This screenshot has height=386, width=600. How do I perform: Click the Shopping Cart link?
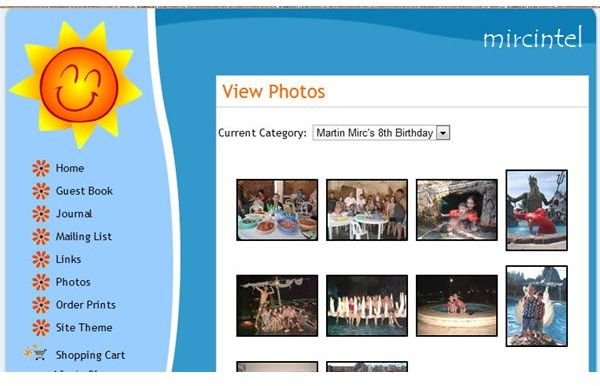90,355
